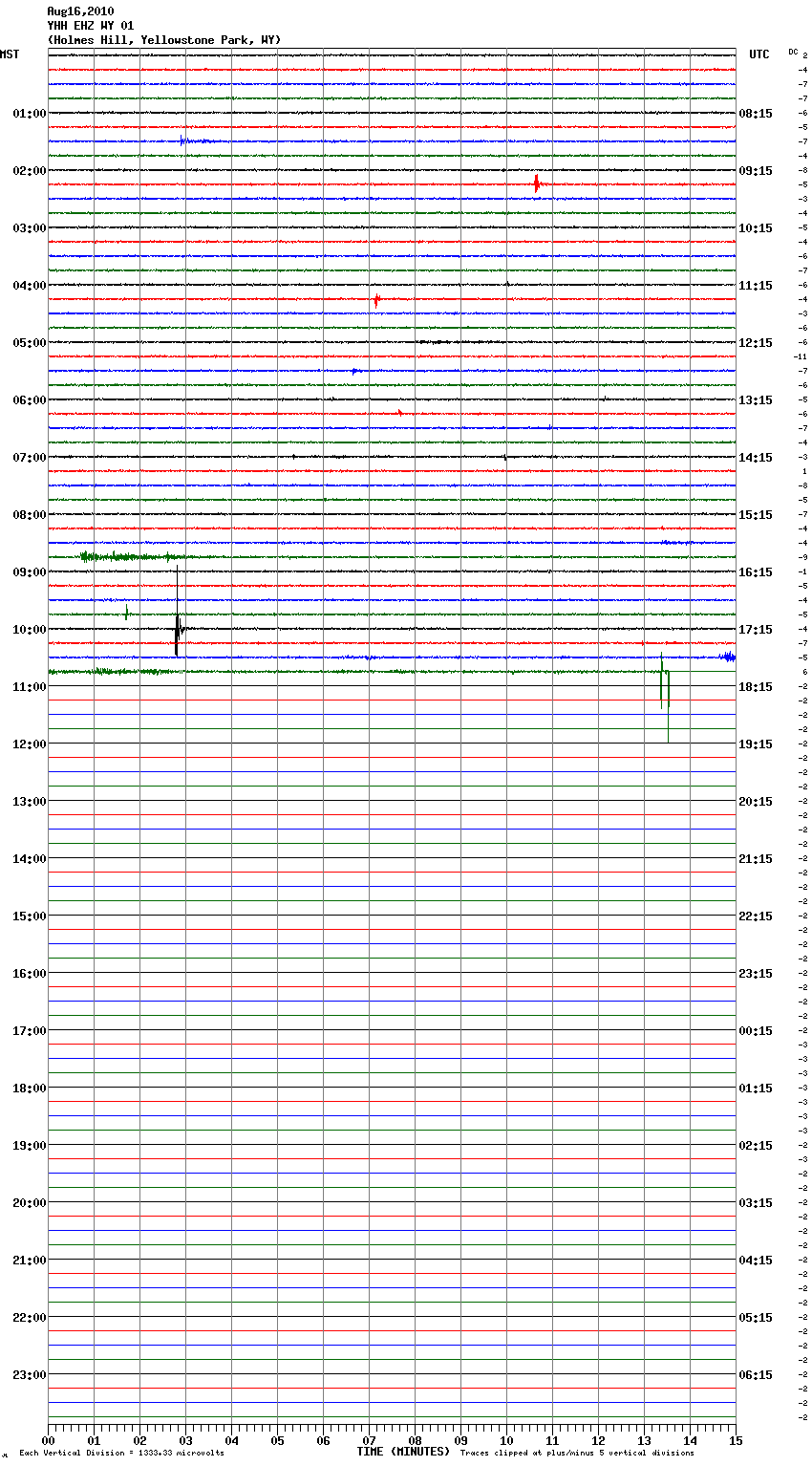Click the 02:00 MST time label
Viewport: 812px width, 1466px height.
[x=30, y=170]
